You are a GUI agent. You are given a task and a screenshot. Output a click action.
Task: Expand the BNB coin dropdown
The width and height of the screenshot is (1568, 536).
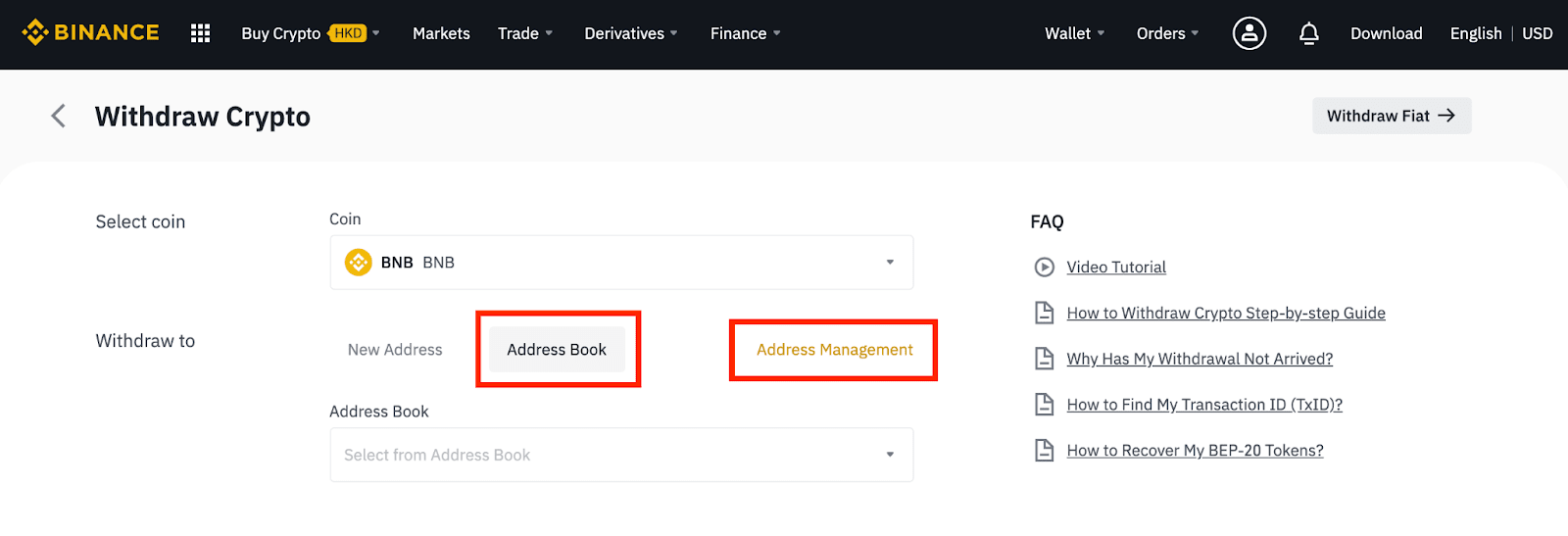click(890, 263)
